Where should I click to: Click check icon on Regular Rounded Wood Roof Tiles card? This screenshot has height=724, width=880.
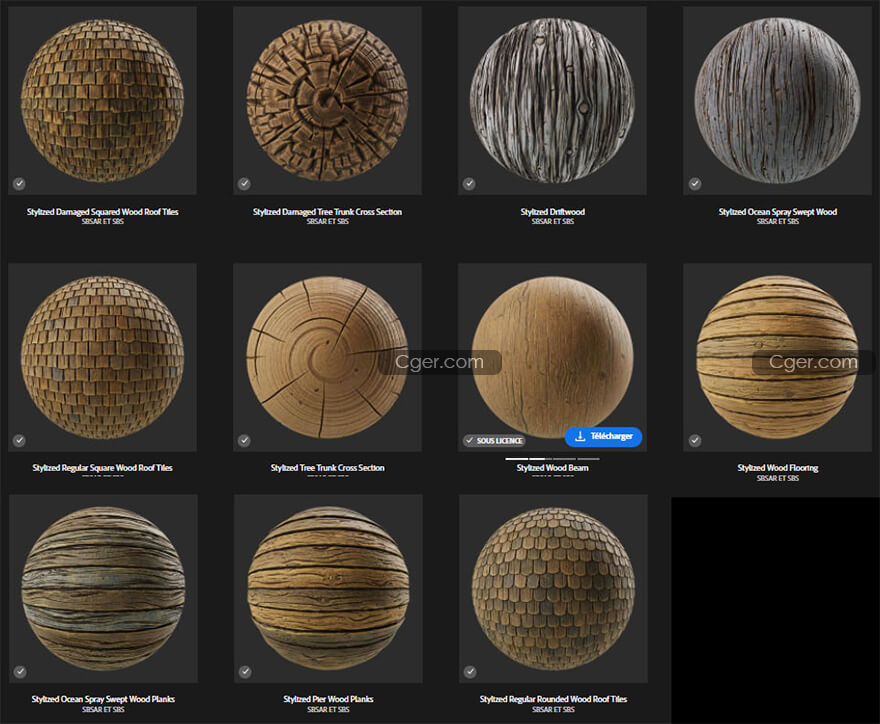tap(470, 672)
